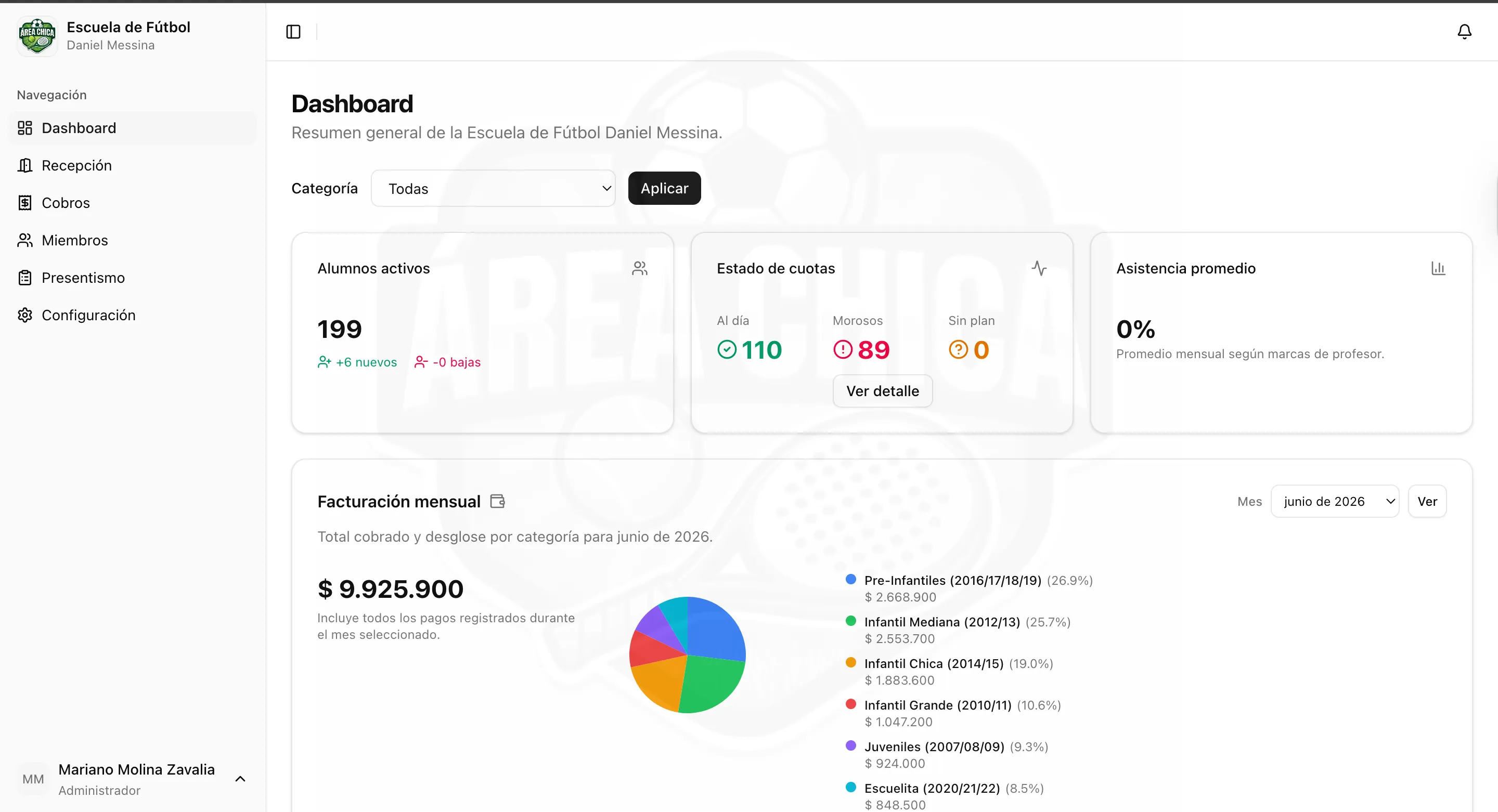The width and height of the screenshot is (1498, 812).
Task: Click the Pre-Infantiles (2016/17/18/19) legend label
Action: 952,580
